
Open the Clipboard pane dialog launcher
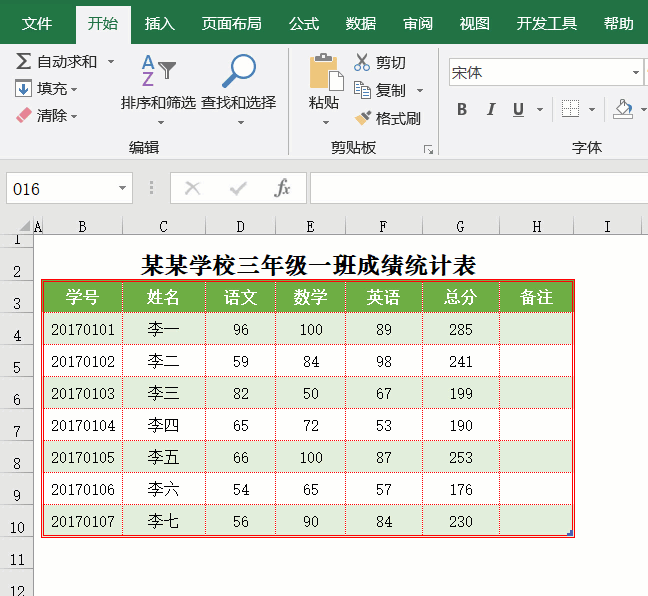click(x=428, y=150)
